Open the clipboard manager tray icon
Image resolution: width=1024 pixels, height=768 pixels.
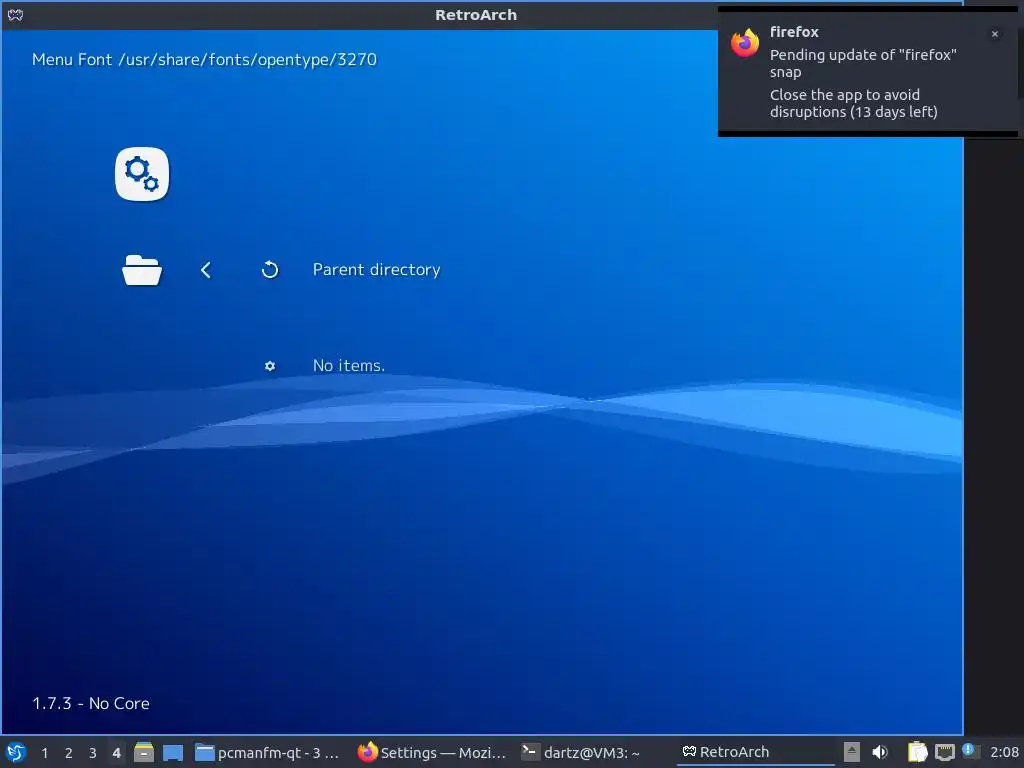[917, 752]
